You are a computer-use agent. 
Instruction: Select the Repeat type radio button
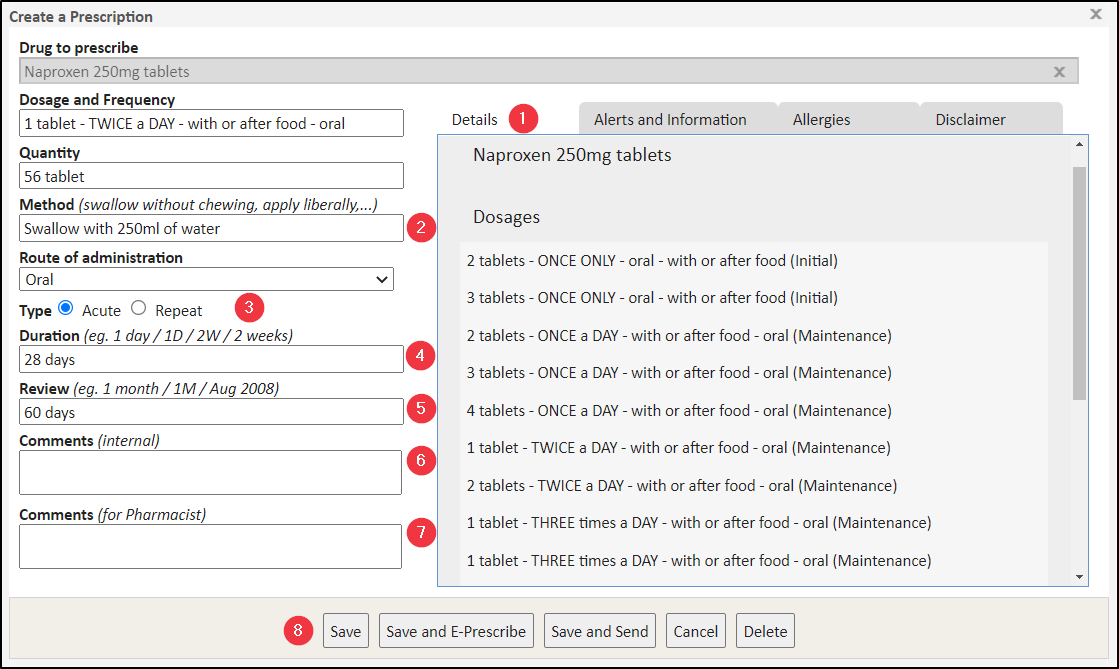tap(139, 308)
